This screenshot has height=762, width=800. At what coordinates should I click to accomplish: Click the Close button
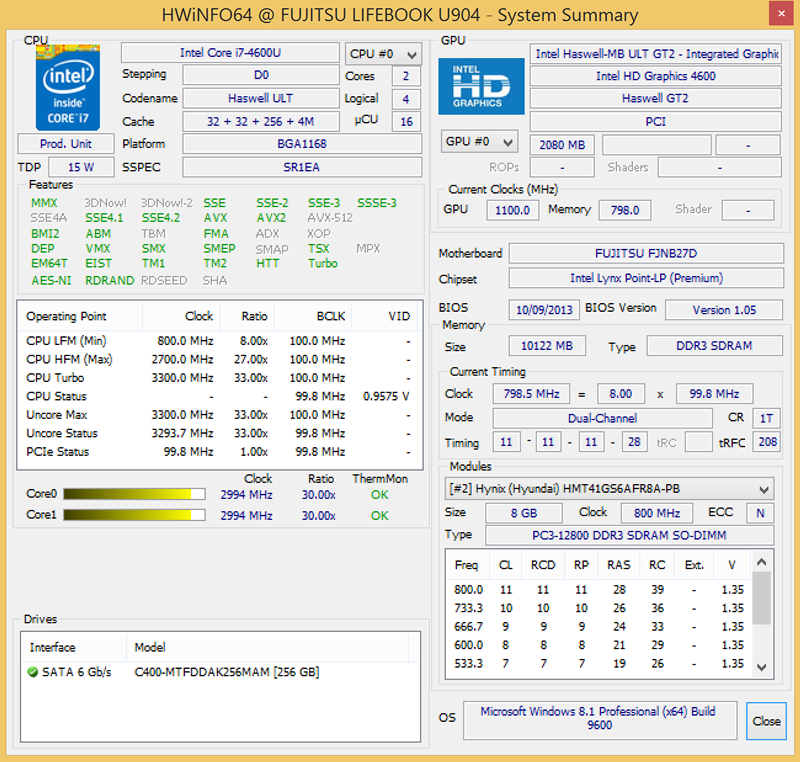(766, 721)
